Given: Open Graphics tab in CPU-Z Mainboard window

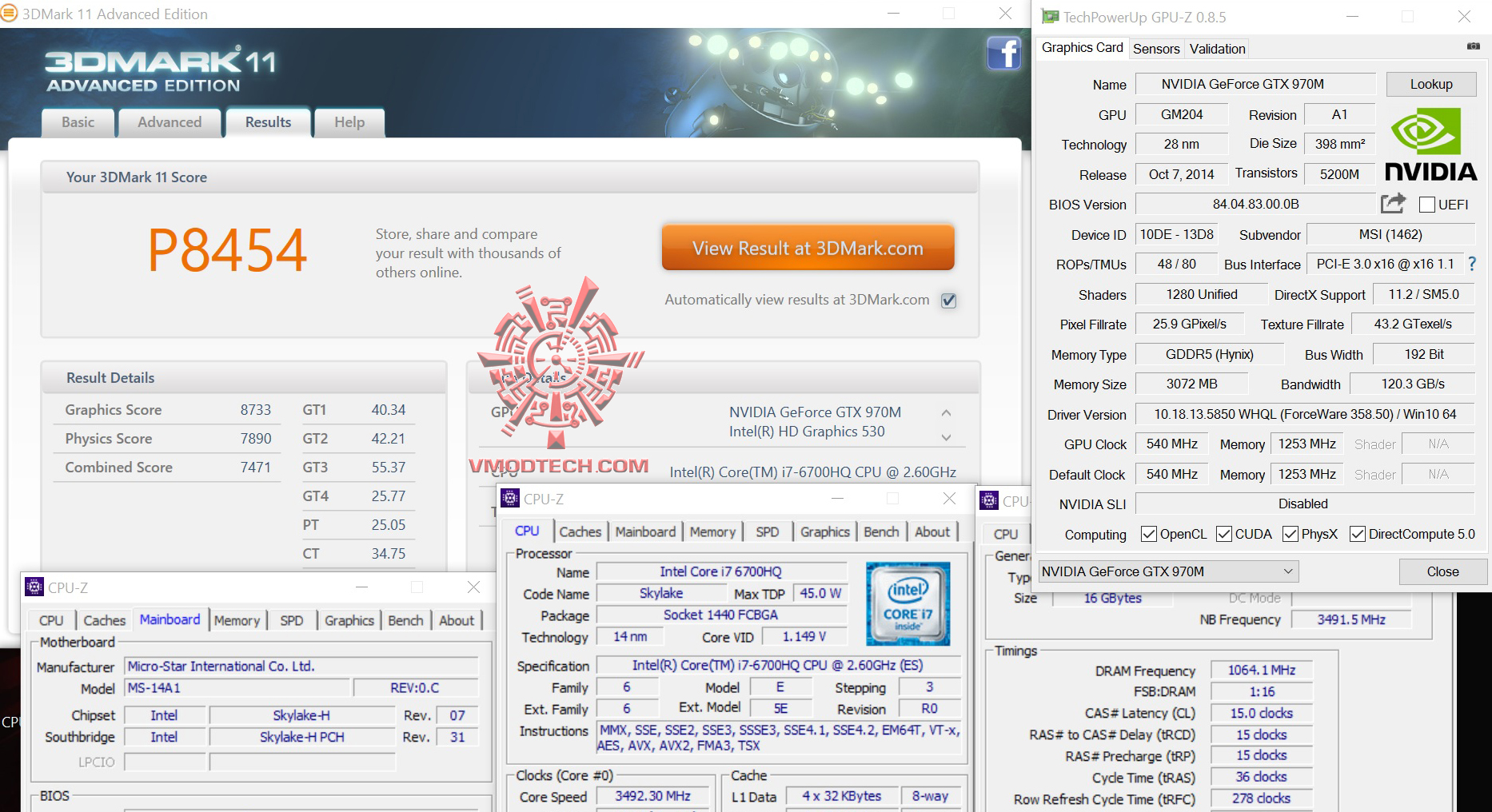Looking at the screenshot, I should click(349, 620).
